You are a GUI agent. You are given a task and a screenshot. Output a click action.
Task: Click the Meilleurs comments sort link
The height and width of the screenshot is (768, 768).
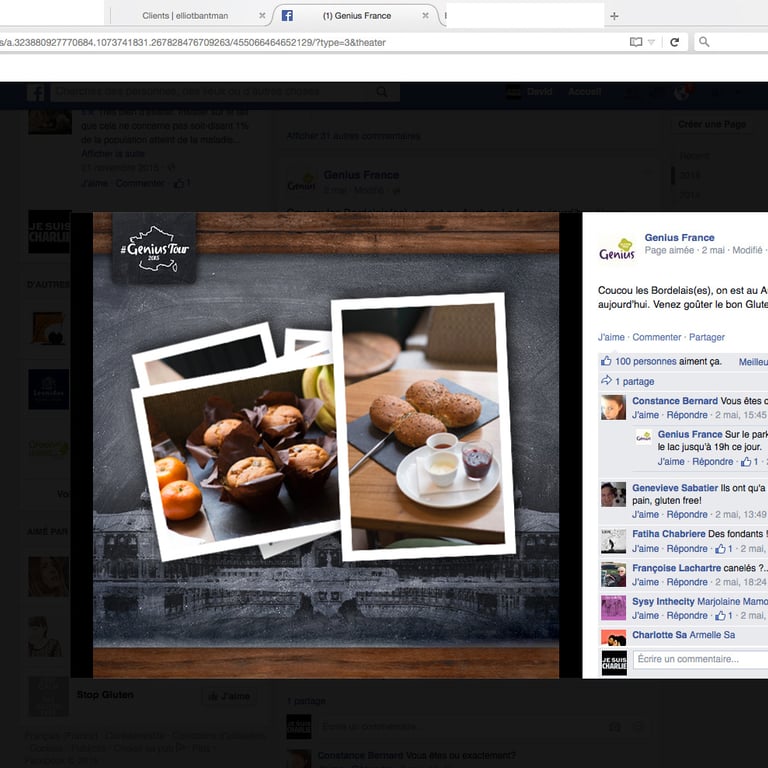[x=753, y=361]
